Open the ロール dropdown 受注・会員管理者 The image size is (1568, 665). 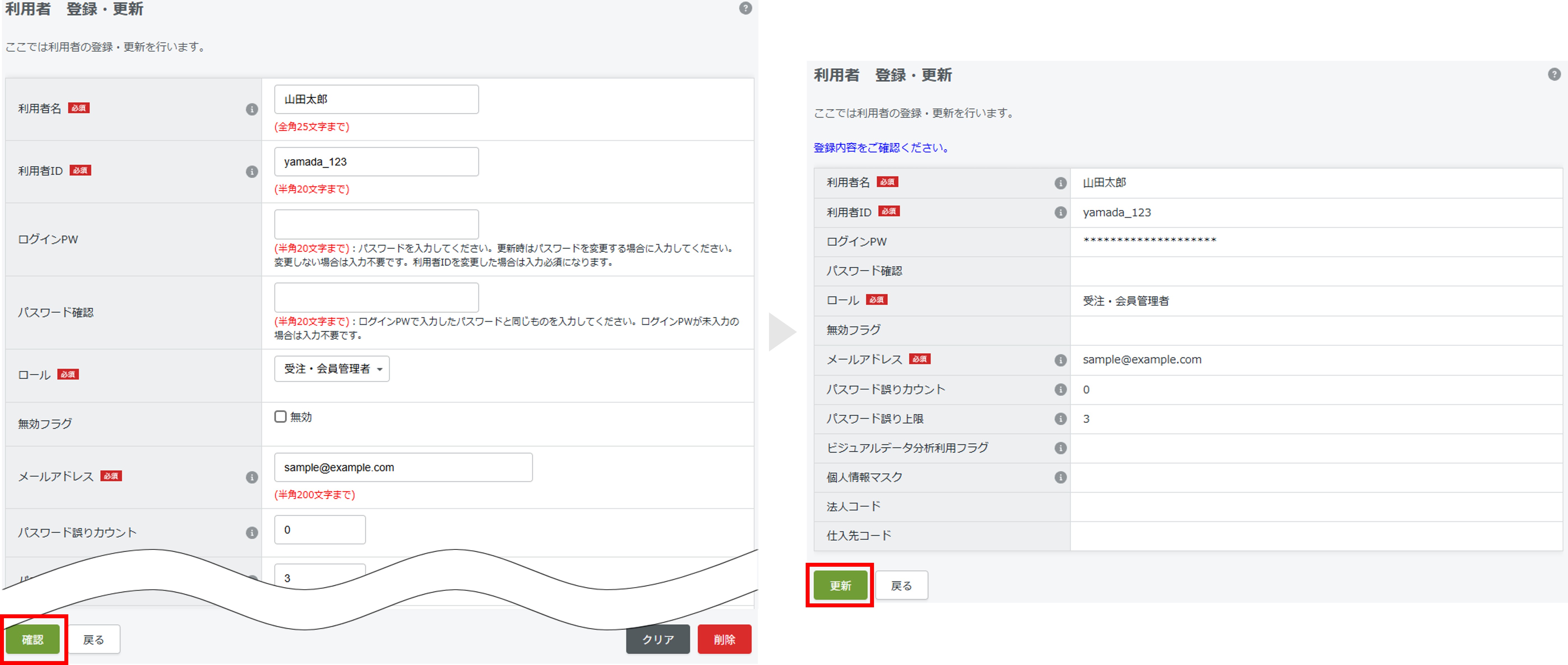(x=332, y=369)
